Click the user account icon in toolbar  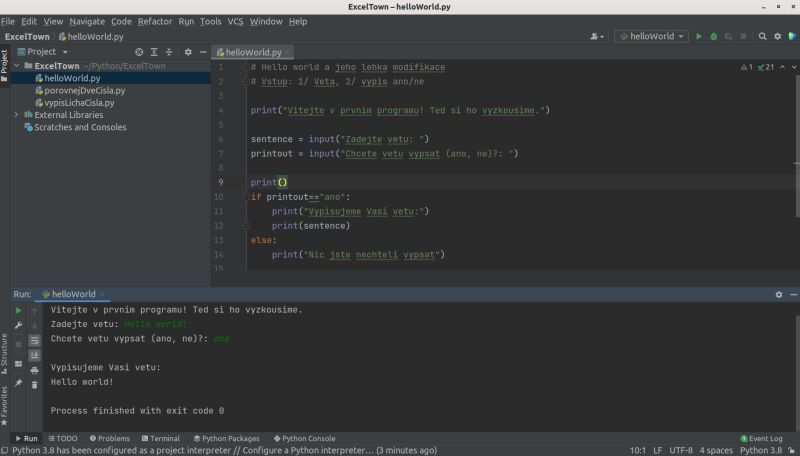pos(596,36)
